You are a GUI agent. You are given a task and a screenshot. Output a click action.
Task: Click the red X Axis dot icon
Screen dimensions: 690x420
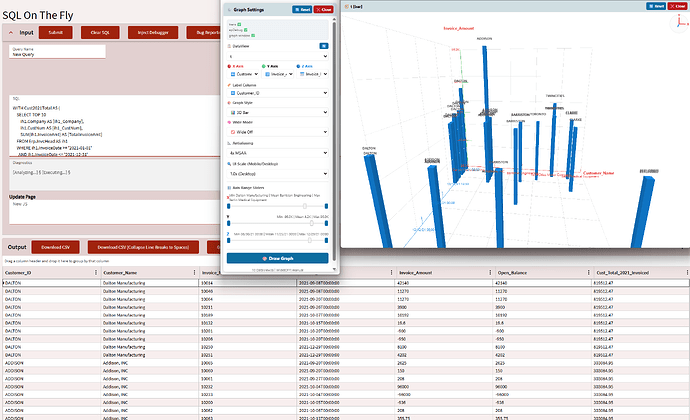click(x=229, y=66)
